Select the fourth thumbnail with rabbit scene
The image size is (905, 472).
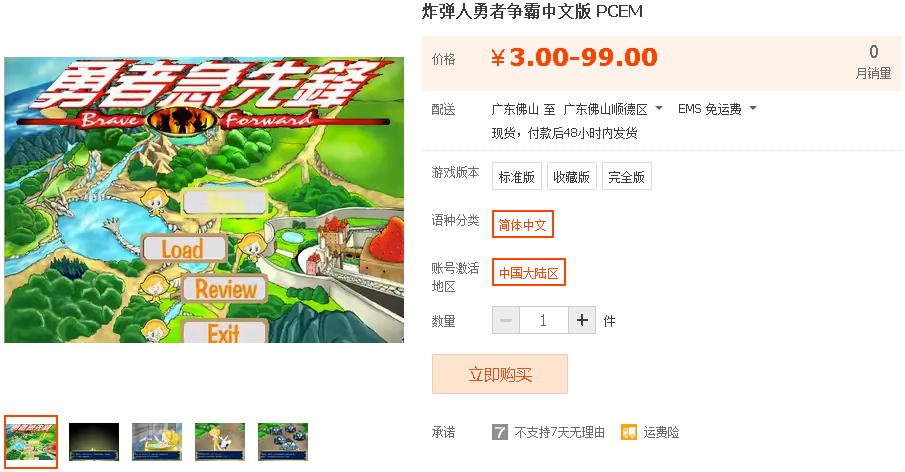pos(220,441)
